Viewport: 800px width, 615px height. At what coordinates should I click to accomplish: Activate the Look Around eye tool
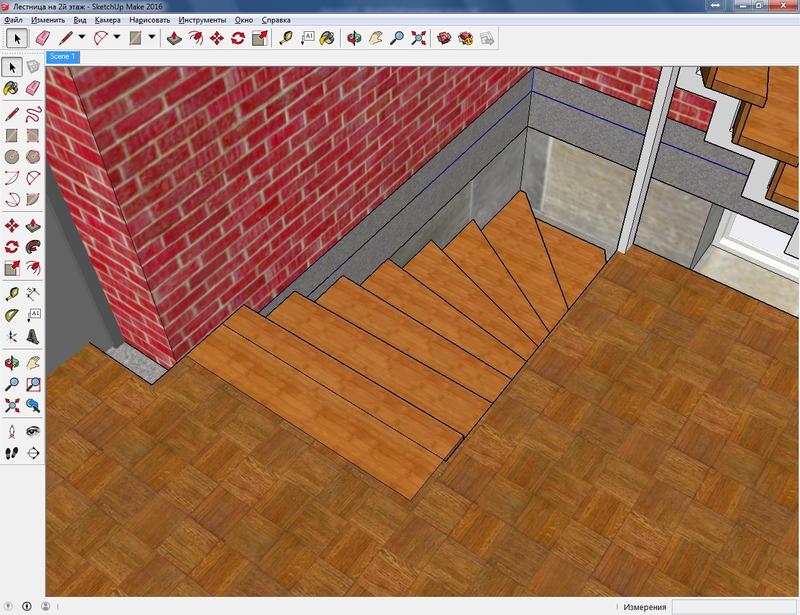33,432
